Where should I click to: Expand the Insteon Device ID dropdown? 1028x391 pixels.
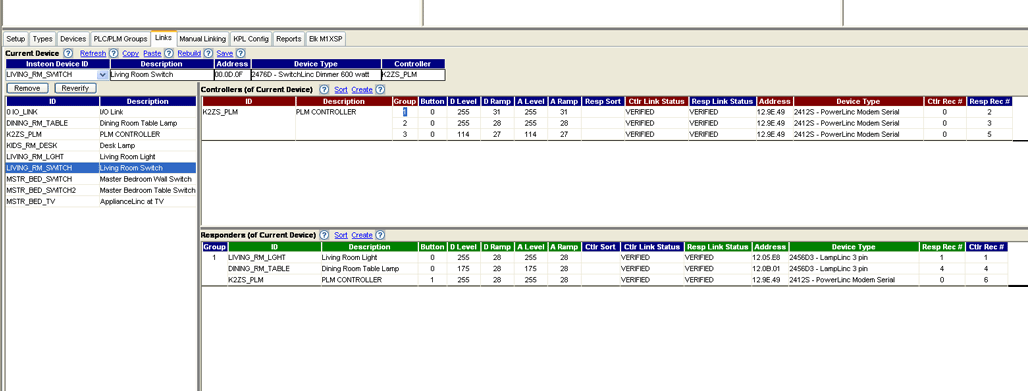(x=102, y=75)
